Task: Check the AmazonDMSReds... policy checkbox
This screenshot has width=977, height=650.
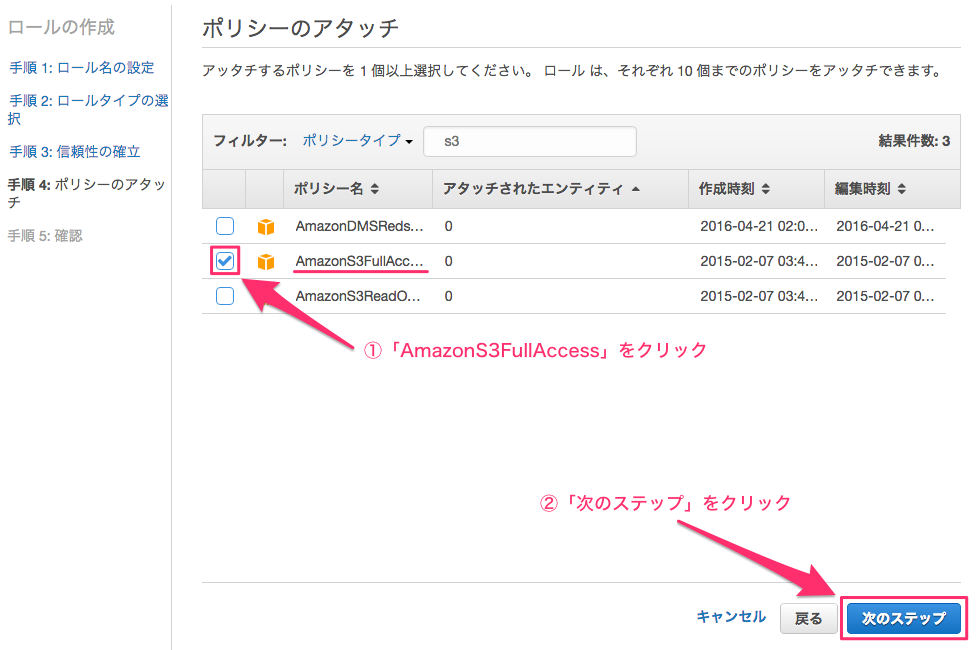Action: 225,226
